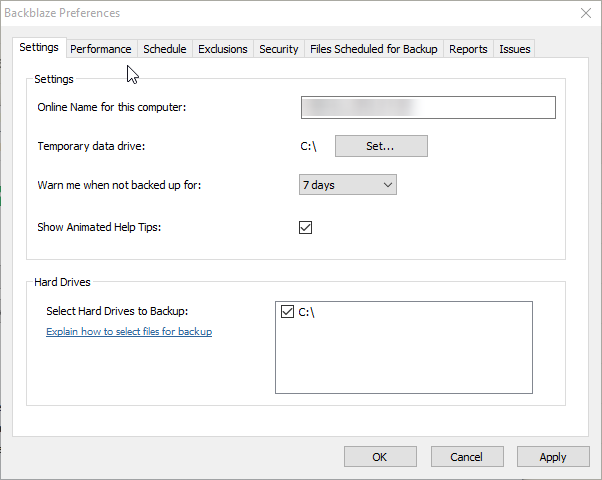Open the Schedule tab
This screenshot has height=480, width=602.
(x=165, y=49)
